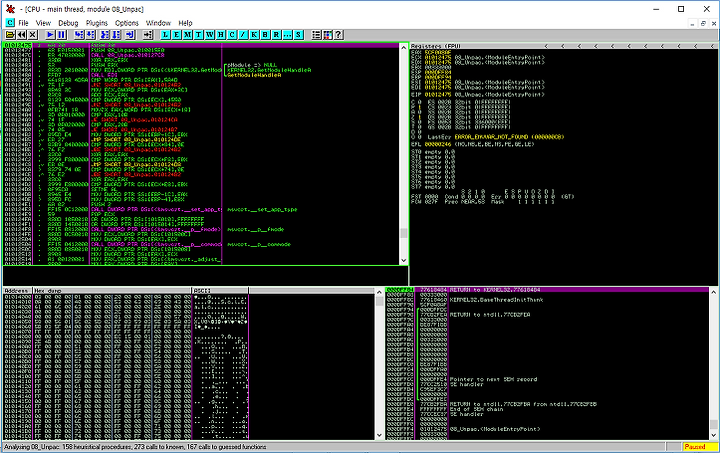The height and width of the screenshot is (453, 720).
Task: Select the msvcrt.__set_app_type comment line
Action: pyautogui.click(x=262, y=209)
